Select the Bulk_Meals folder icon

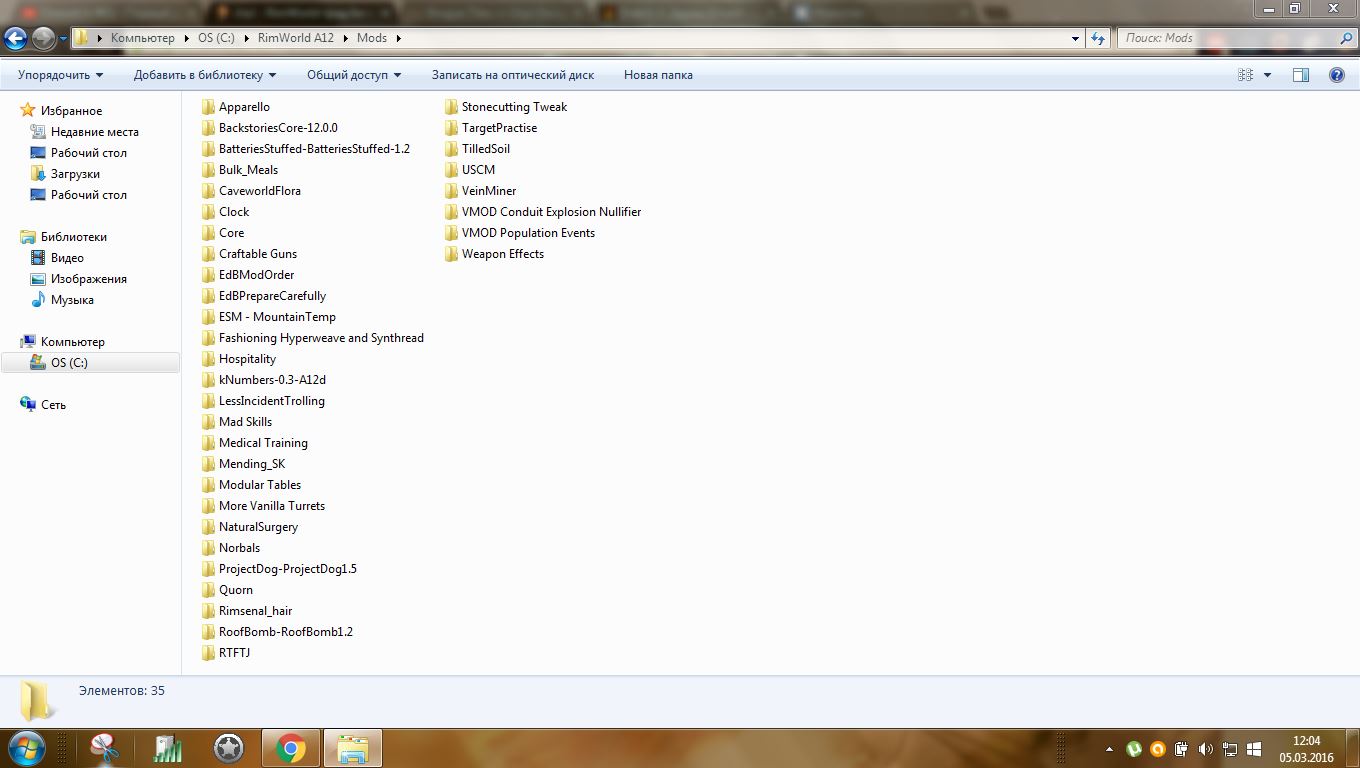click(x=208, y=170)
